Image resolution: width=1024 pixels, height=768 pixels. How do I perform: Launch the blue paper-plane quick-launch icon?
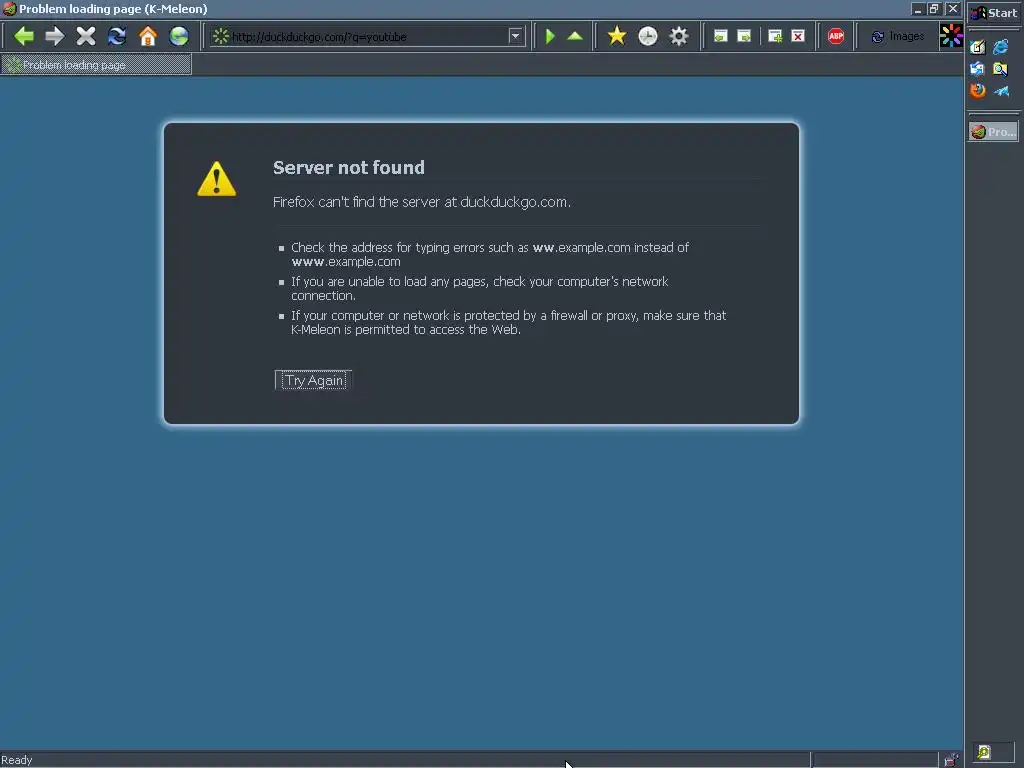click(x=1000, y=91)
